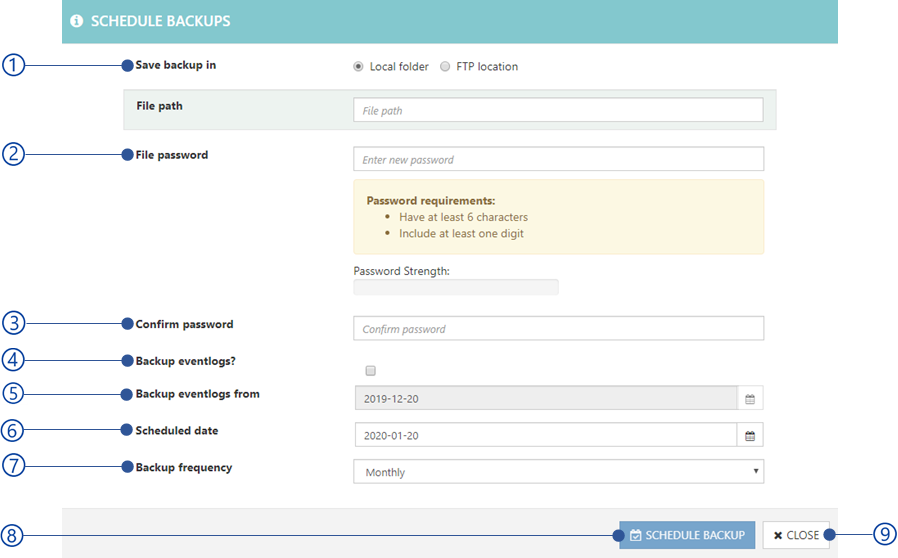Click the Scheduled date field showing 2020-01-20
898x558 pixels.
point(546,435)
